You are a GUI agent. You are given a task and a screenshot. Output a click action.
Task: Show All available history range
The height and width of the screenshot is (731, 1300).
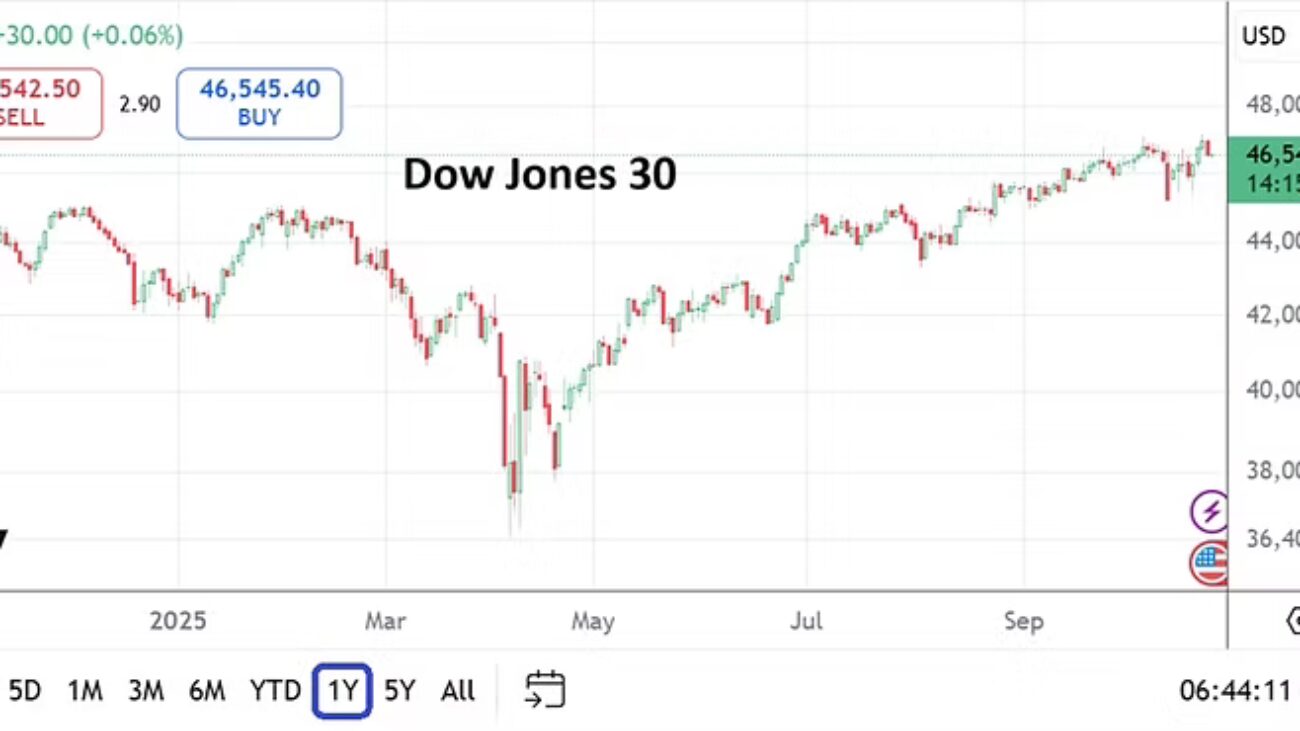coord(458,690)
